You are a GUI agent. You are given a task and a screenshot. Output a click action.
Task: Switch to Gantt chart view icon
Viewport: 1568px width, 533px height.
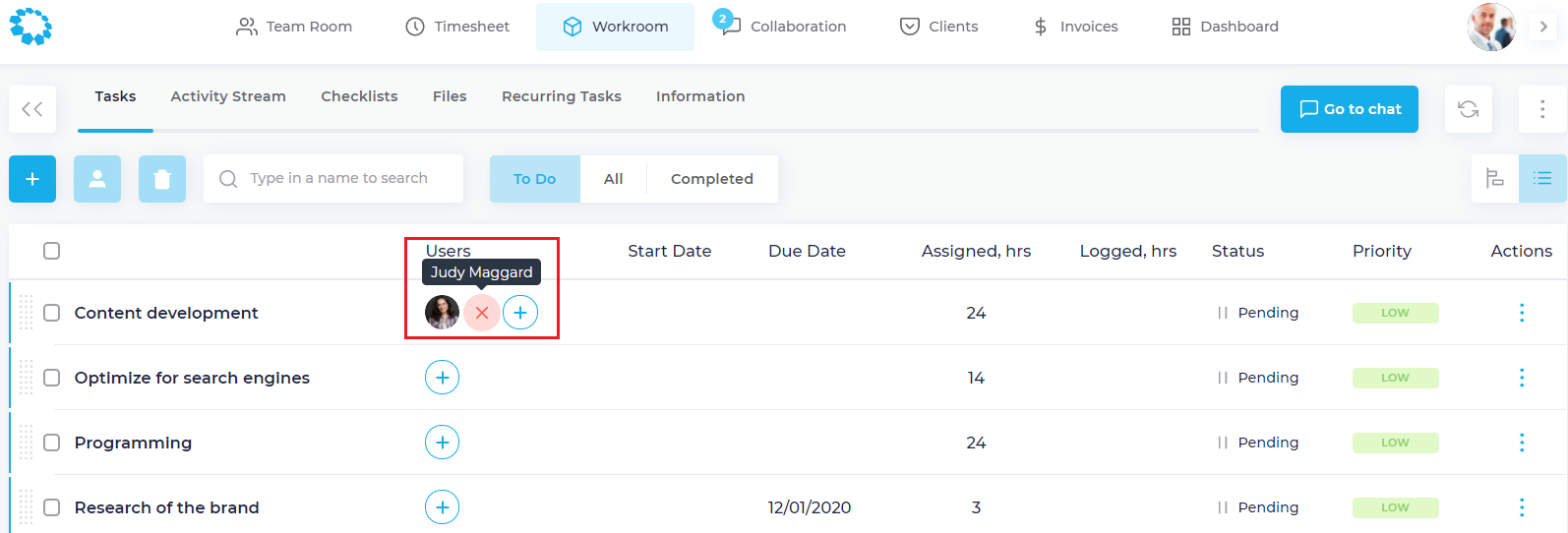pyautogui.click(x=1494, y=179)
